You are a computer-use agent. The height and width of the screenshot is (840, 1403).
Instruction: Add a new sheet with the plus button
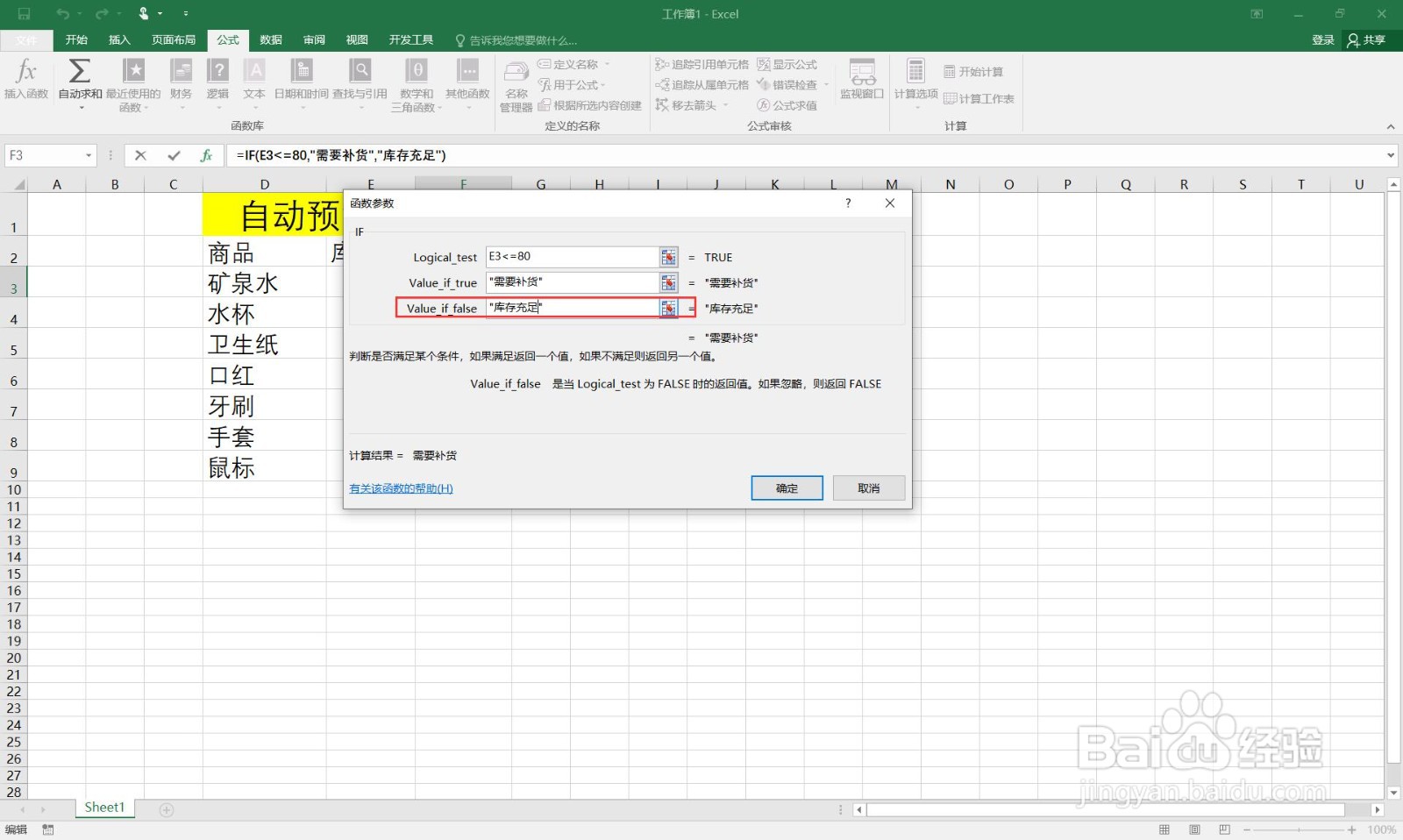tap(167, 809)
